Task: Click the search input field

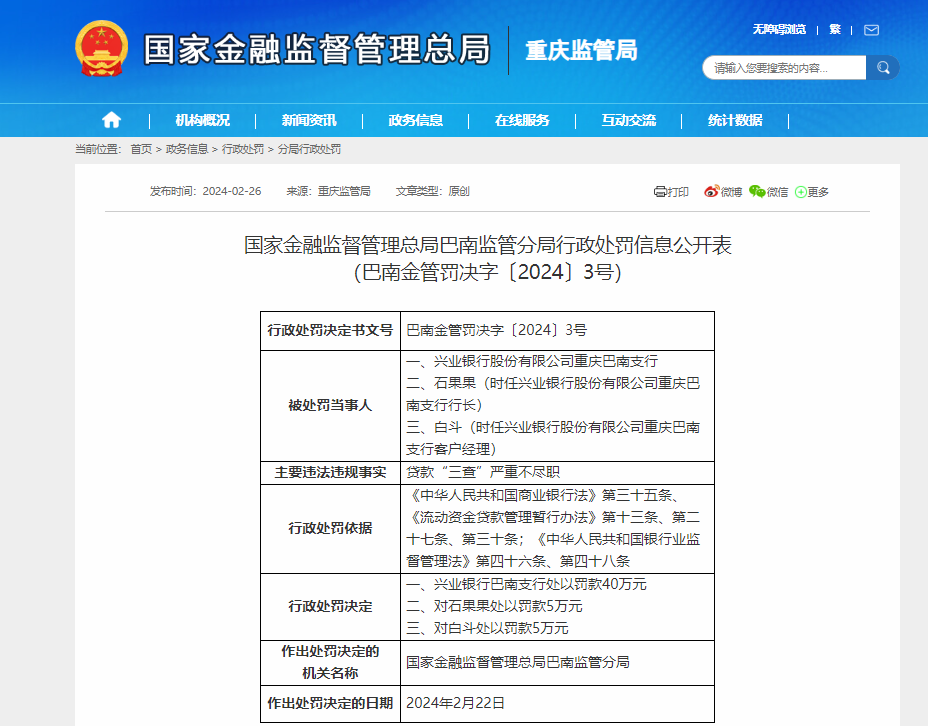Action: [786, 67]
